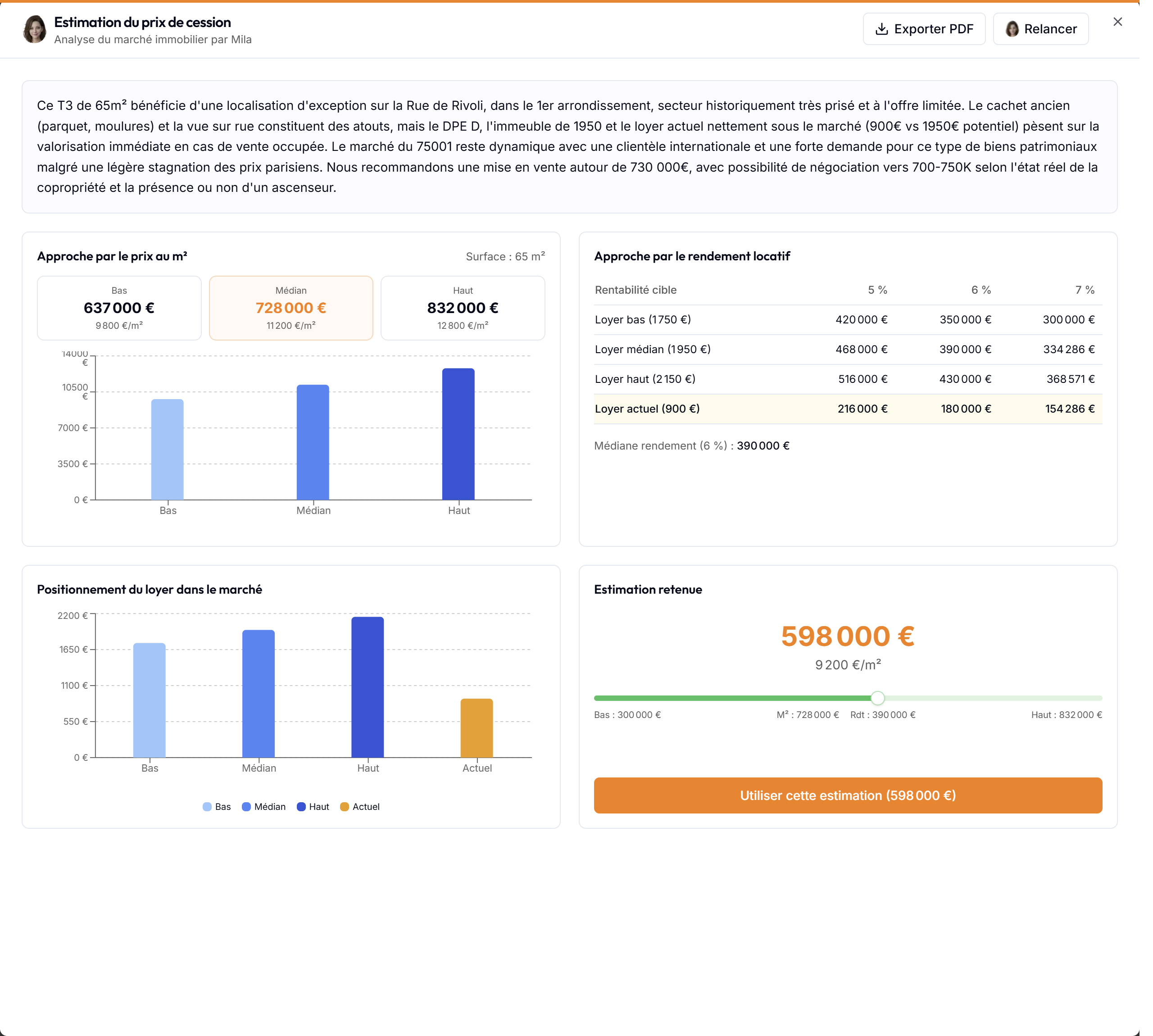Image resolution: width=1153 pixels, height=1036 pixels.
Task: Click the 154 286 € cell
Action: tap(1070, 409)
